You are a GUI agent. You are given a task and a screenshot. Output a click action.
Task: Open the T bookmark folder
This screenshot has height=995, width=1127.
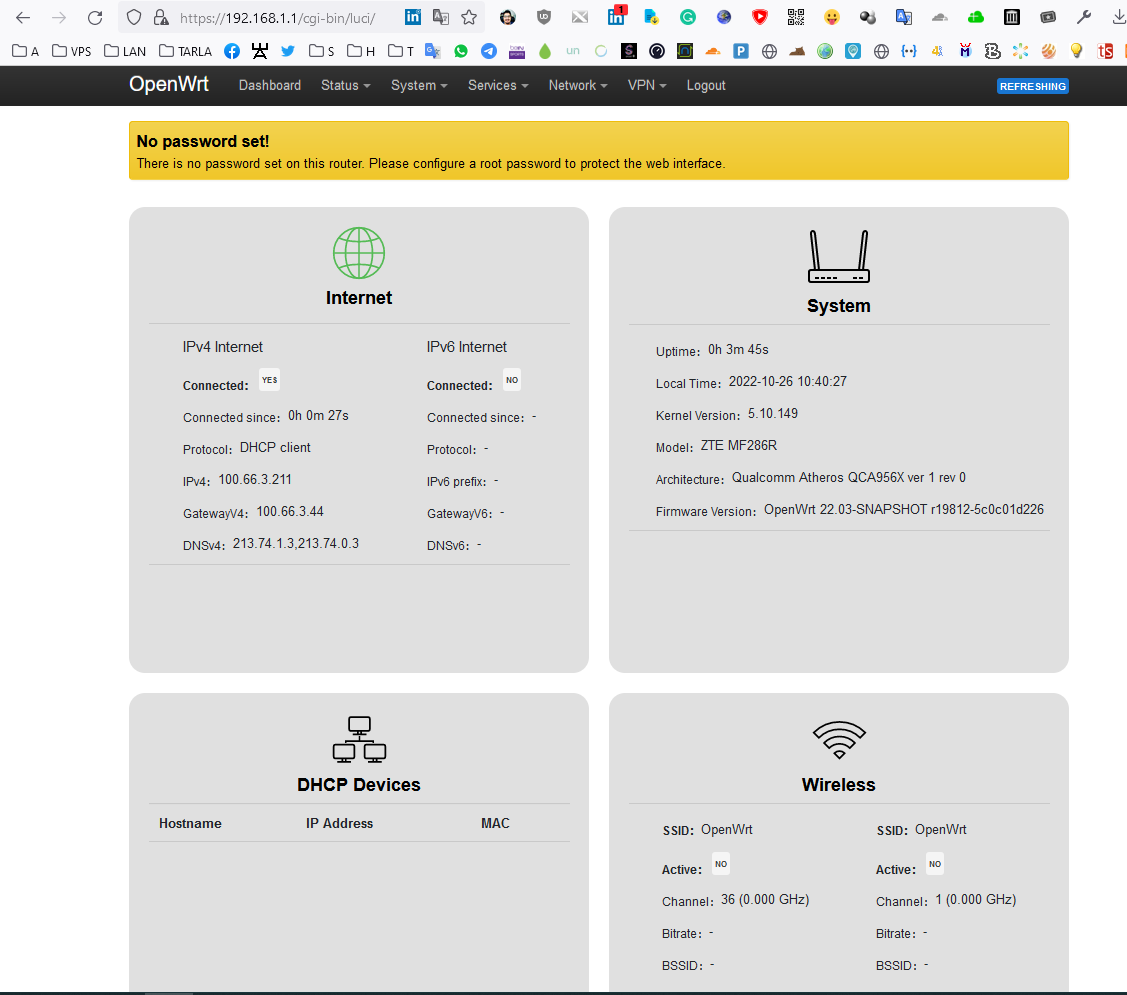pyautogui.click(x=400, y=51)
